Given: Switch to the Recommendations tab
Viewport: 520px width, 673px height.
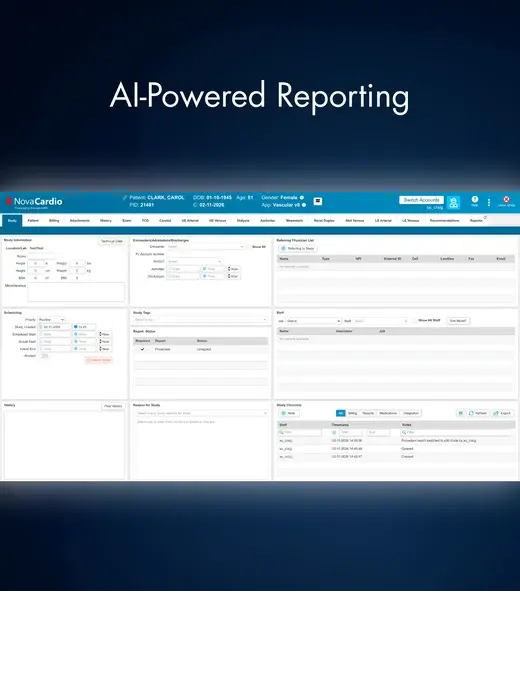Looking at the screenshot, I should coord(444,221).
